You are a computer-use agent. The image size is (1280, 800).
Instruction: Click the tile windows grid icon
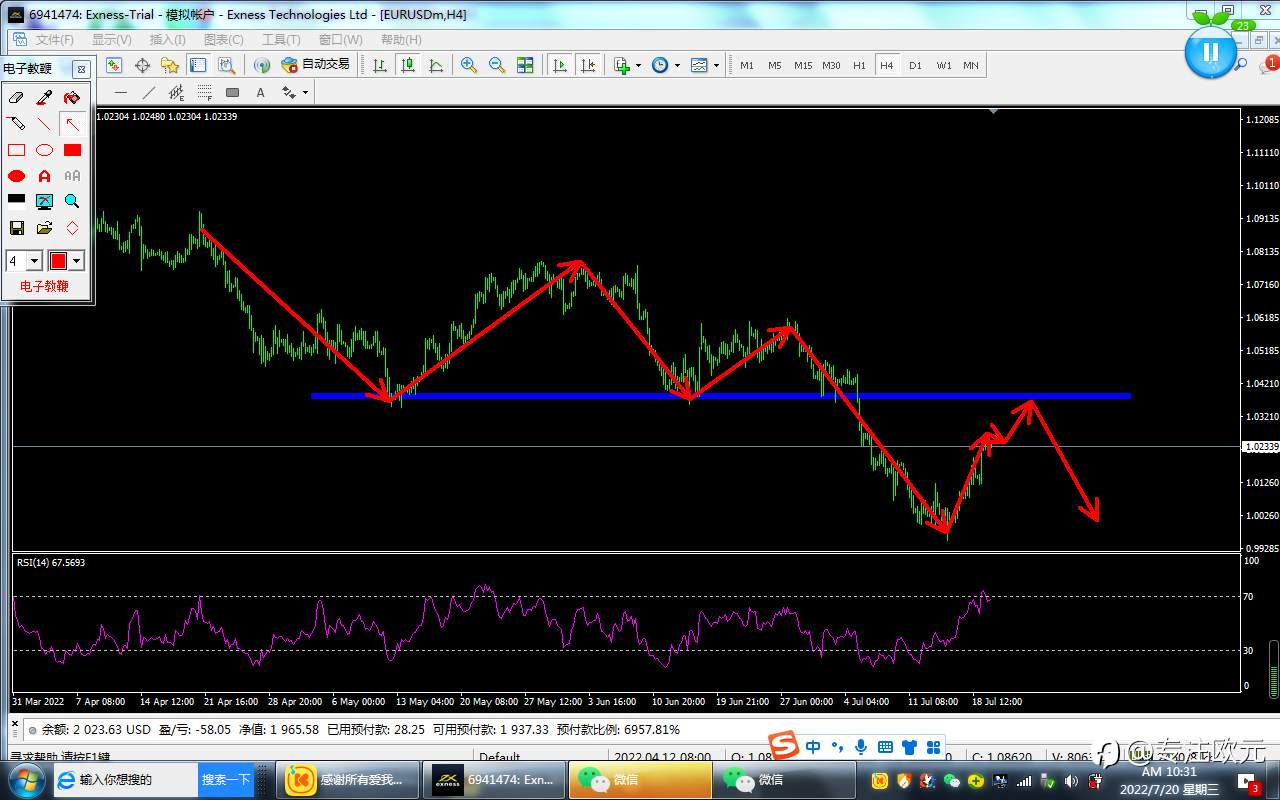pyautogui.click(x=525, y=65)
